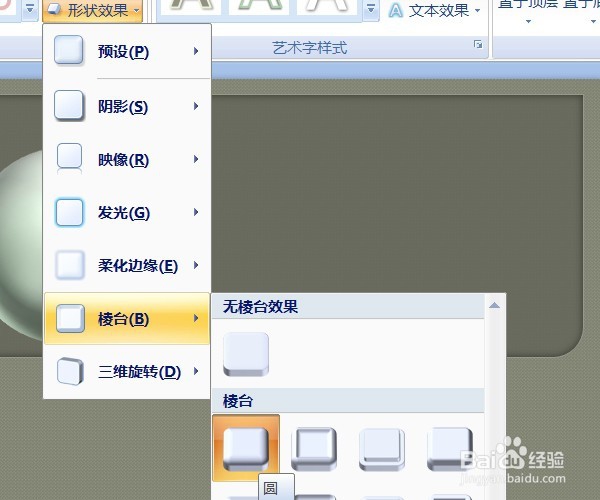Screen dimensions: 600x500
Task: Apply the highlighted 圆 bevel preset
Action: [x=246, y=448]
